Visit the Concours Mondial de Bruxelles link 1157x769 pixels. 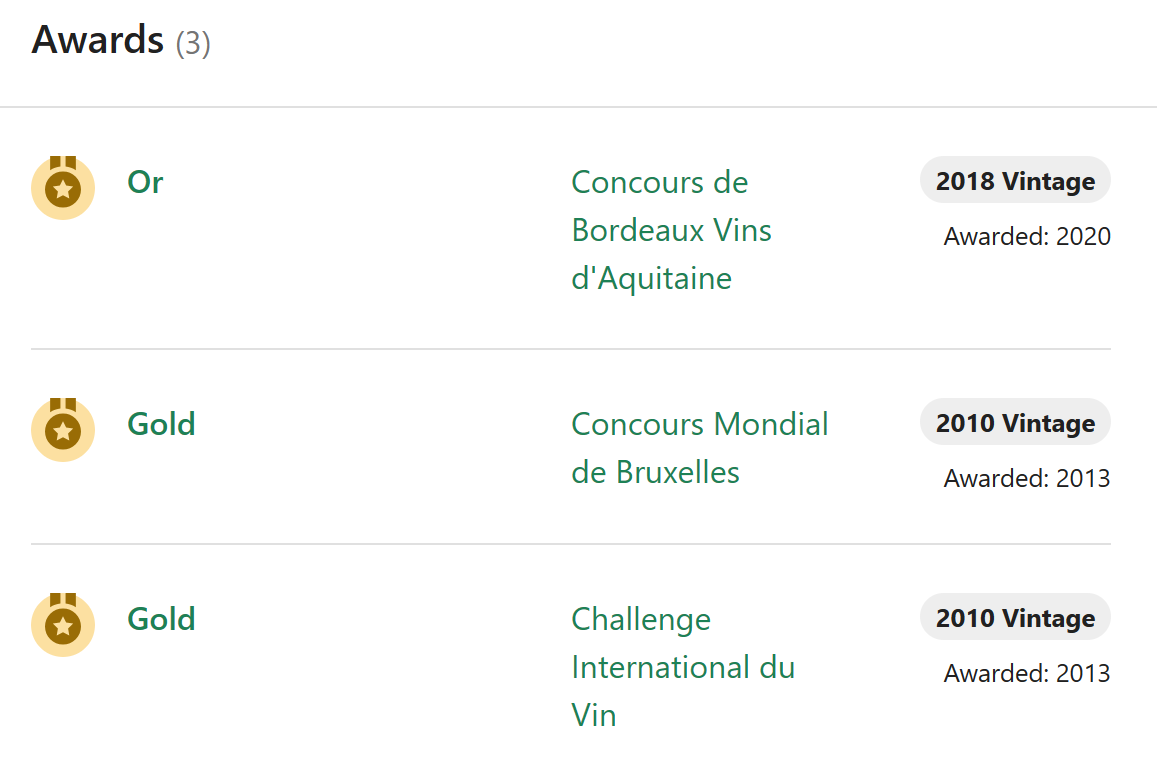pyautogui.click(x=699, y=447)
